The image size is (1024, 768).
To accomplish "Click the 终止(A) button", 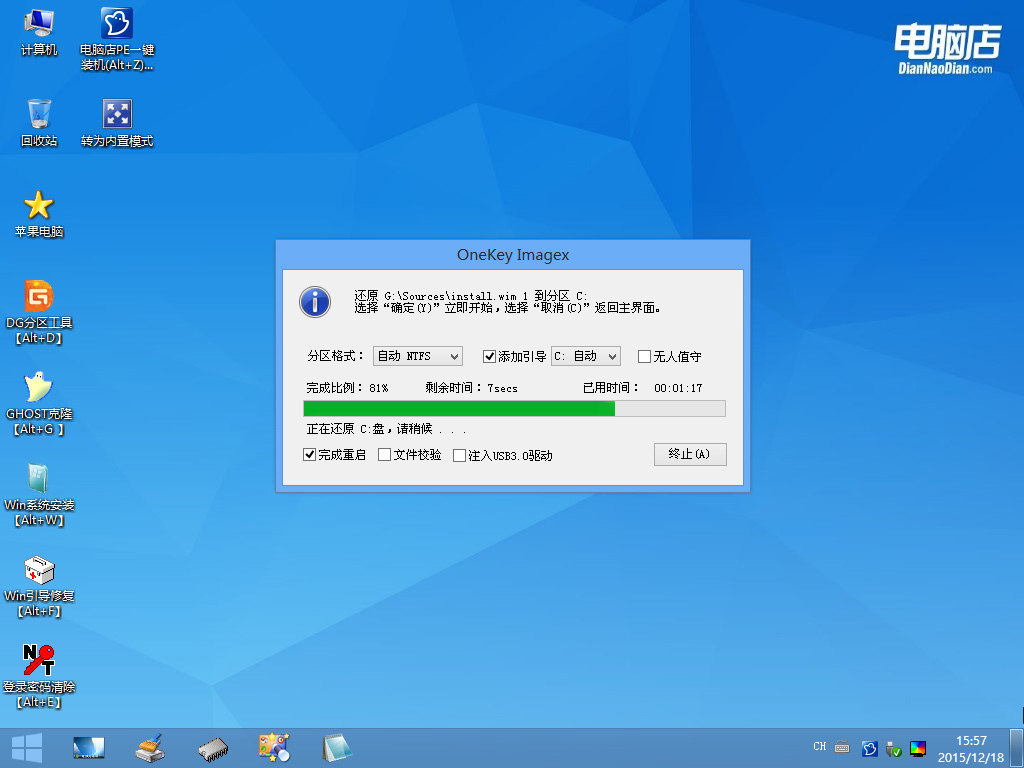I will tap(689, 454).
